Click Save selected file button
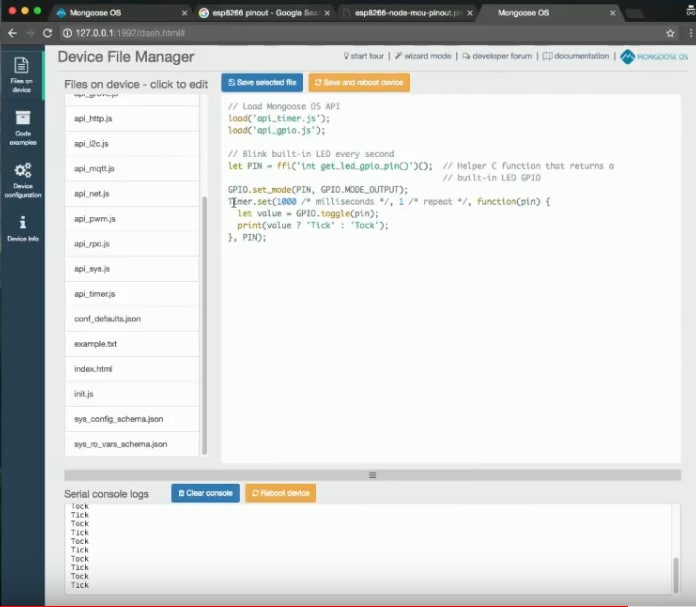This screenshot has height=607, width=696. (262, 83)
